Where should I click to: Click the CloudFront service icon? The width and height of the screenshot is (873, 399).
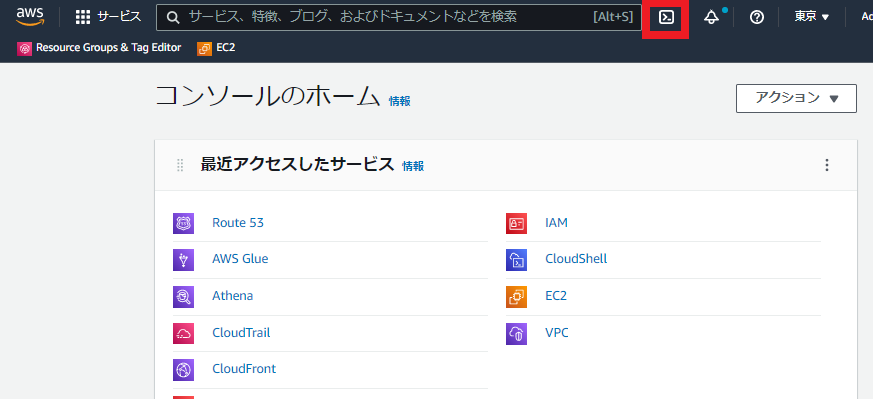click(183, 370)
